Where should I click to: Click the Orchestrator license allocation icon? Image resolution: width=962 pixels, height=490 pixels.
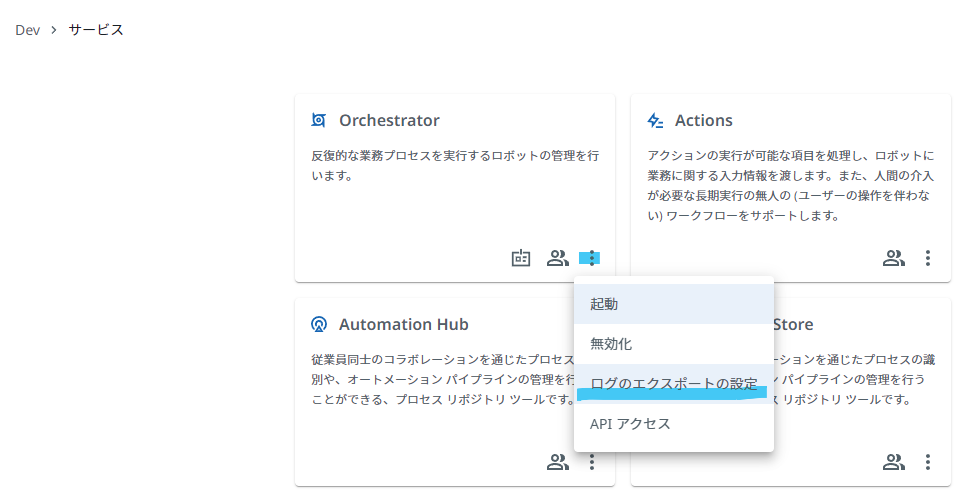521,258
